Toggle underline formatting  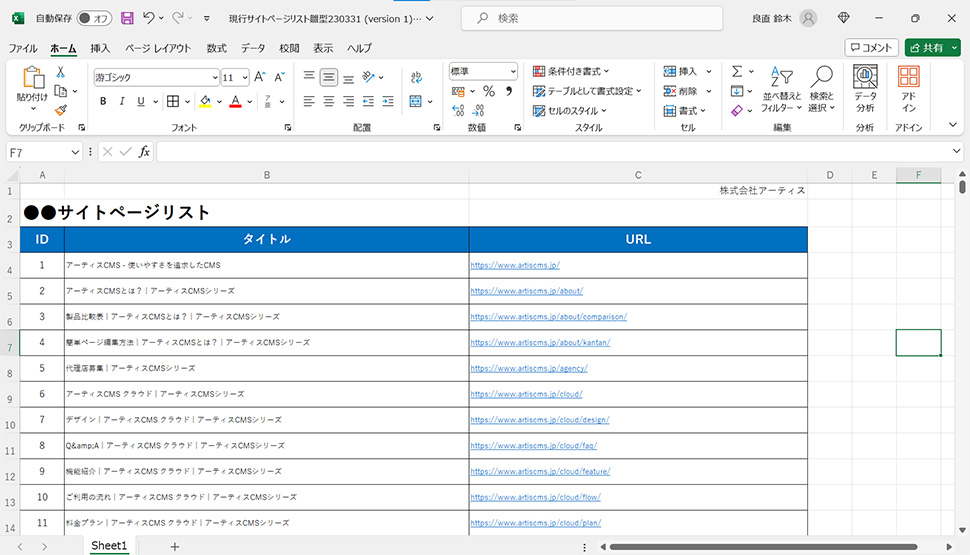click(x=141, y=101)
